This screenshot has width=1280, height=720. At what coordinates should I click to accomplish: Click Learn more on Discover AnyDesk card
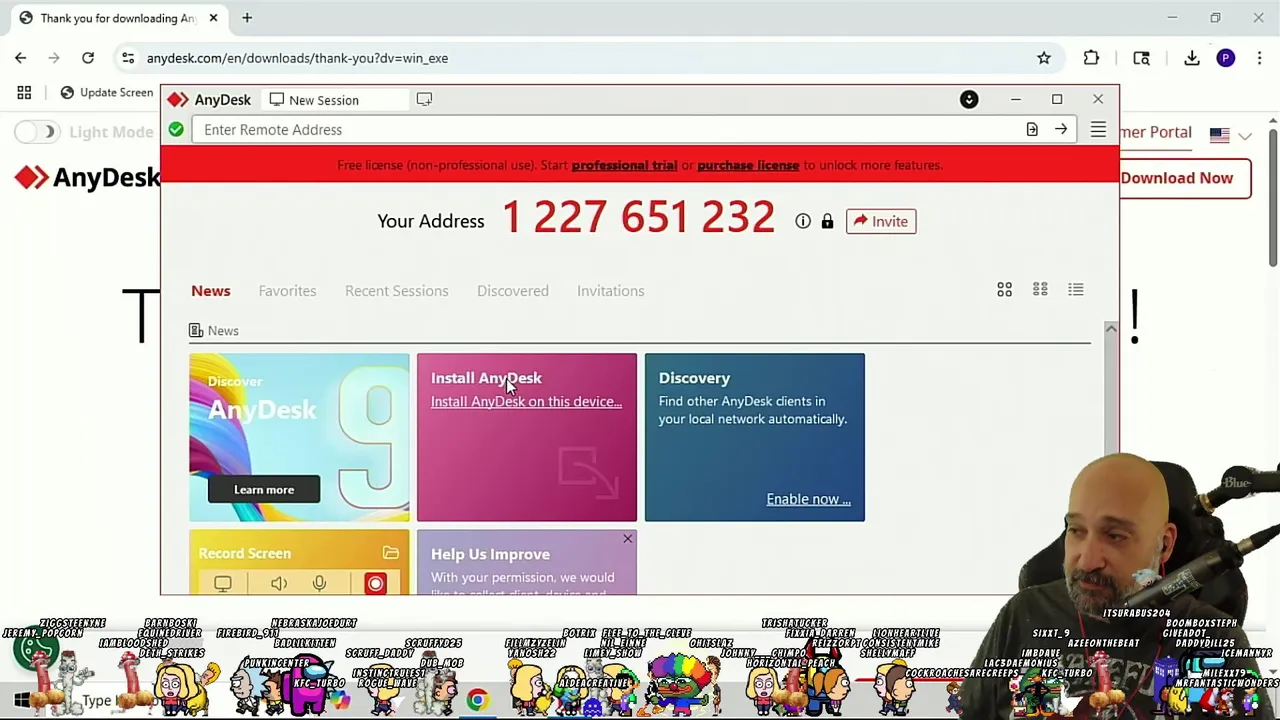pos(264,489)
